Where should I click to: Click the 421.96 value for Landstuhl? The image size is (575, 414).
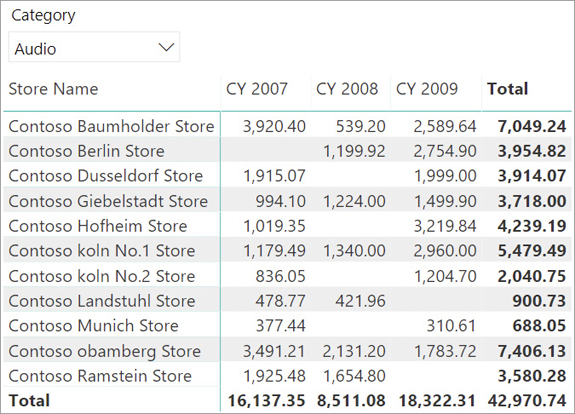(361, 301)
